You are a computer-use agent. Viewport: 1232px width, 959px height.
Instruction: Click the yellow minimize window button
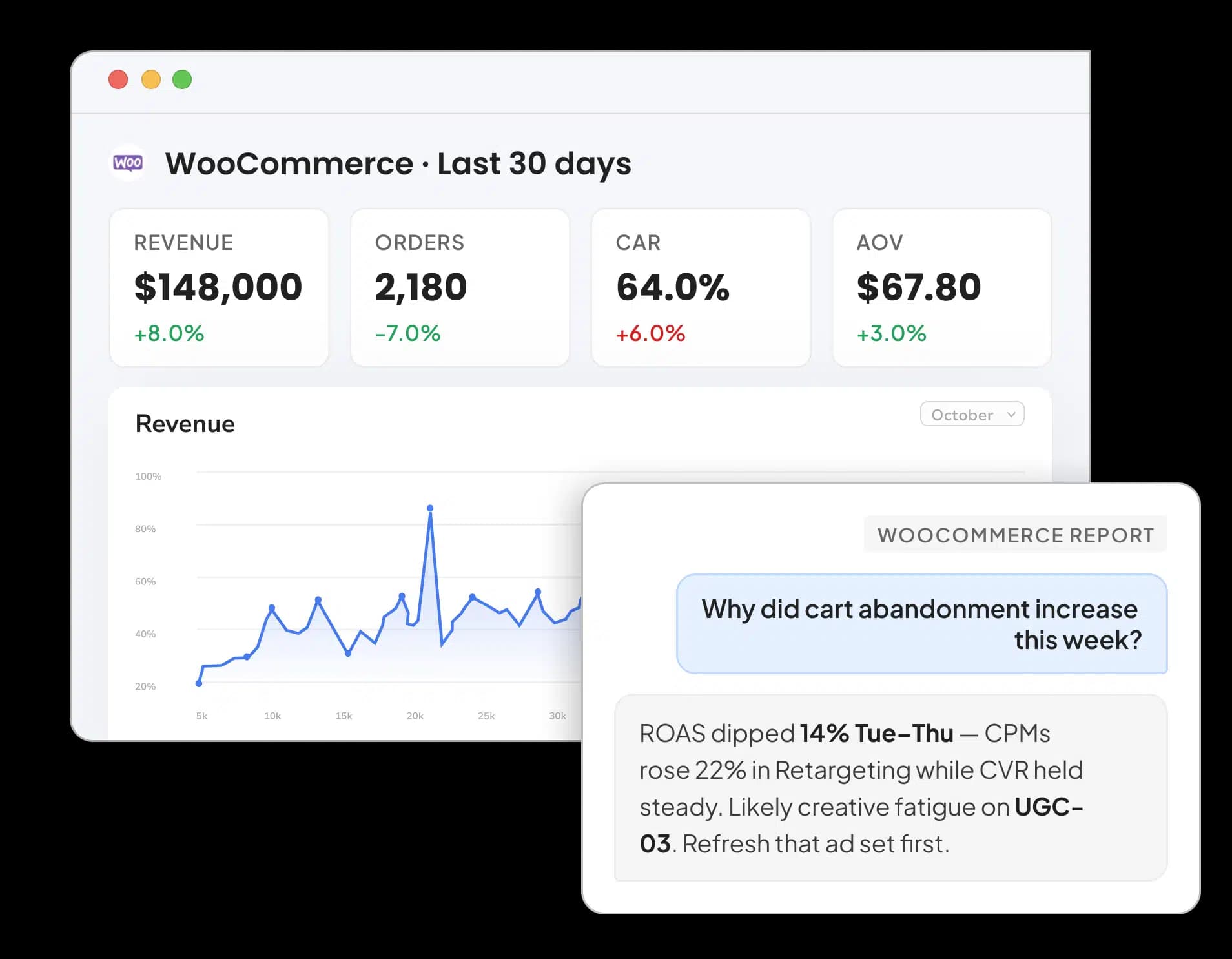pyautogui.click(x=150, y=79)
